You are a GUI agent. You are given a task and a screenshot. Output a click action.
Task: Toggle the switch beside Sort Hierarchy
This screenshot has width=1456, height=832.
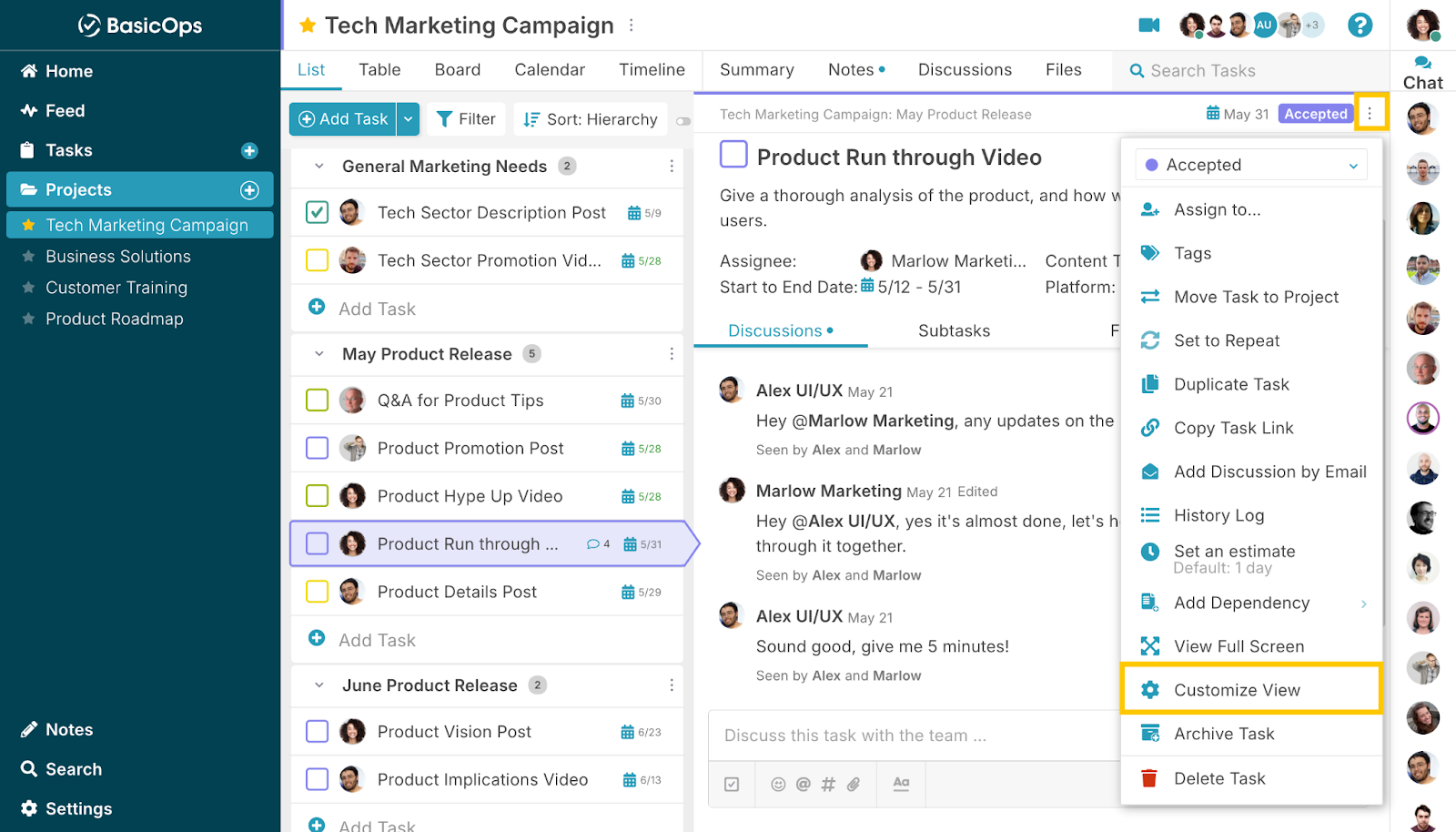pyautogui.click(x=683, y=121)
